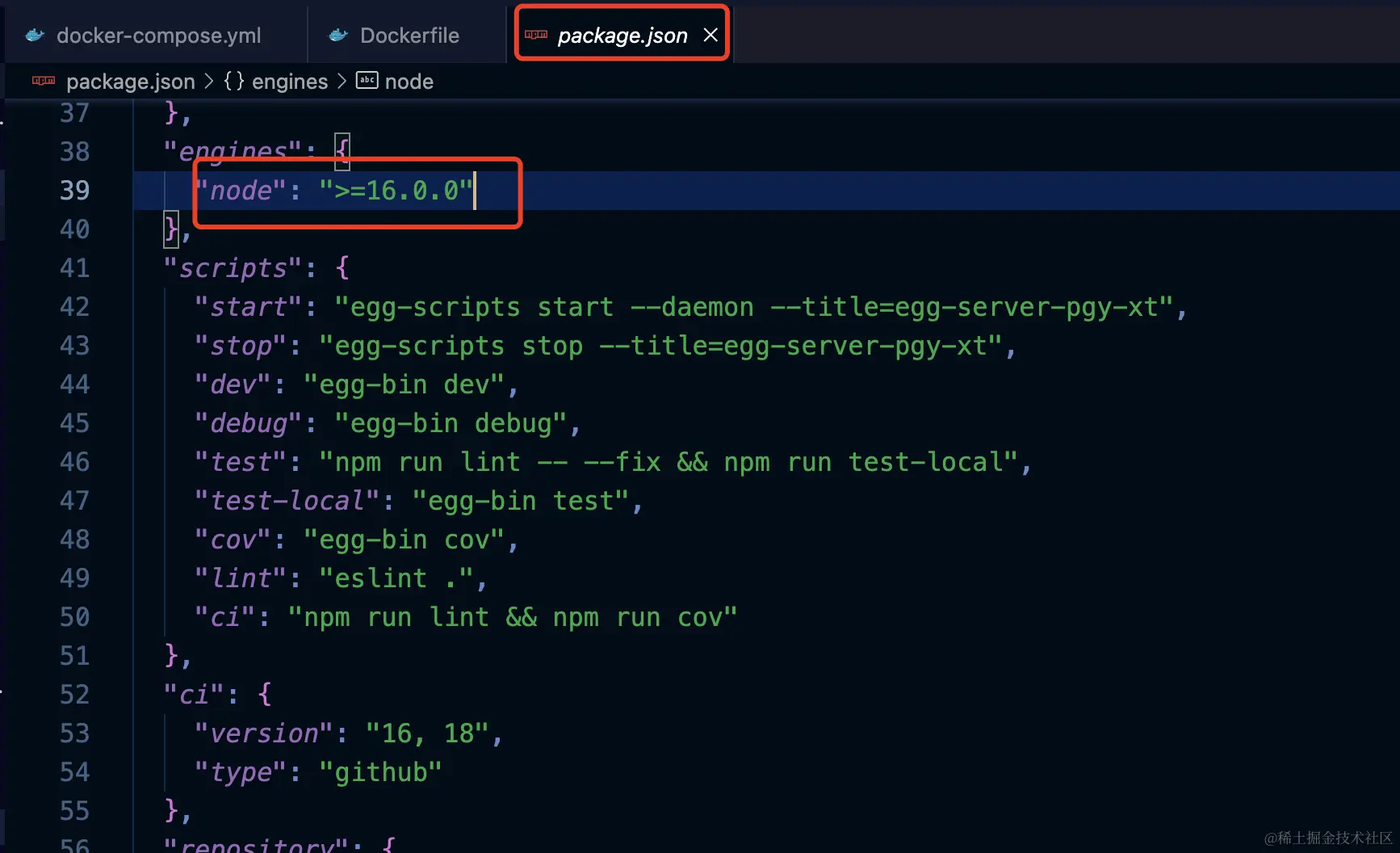This screenshot has height=853, width=1400.
Task: Click the chevron between package.json and engines
Action: [x=209, y=81]
